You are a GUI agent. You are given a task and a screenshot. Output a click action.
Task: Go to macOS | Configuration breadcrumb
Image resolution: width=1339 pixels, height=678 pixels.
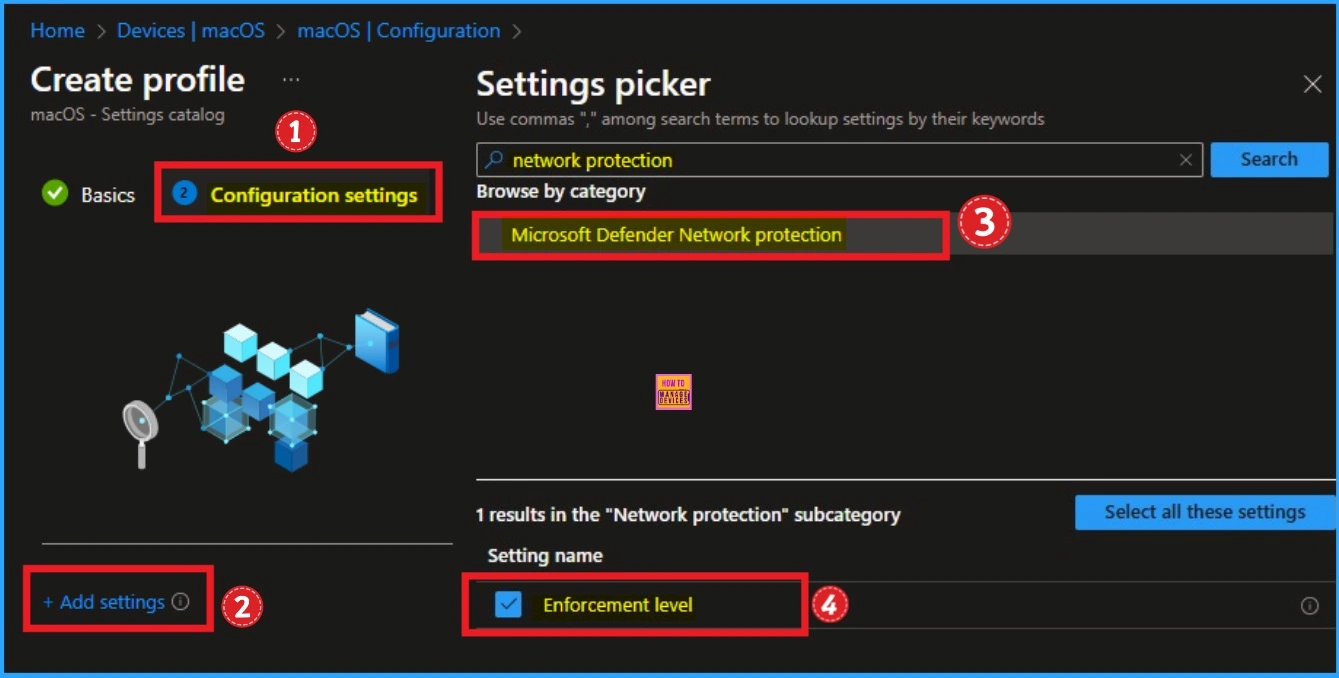(398, 30)
